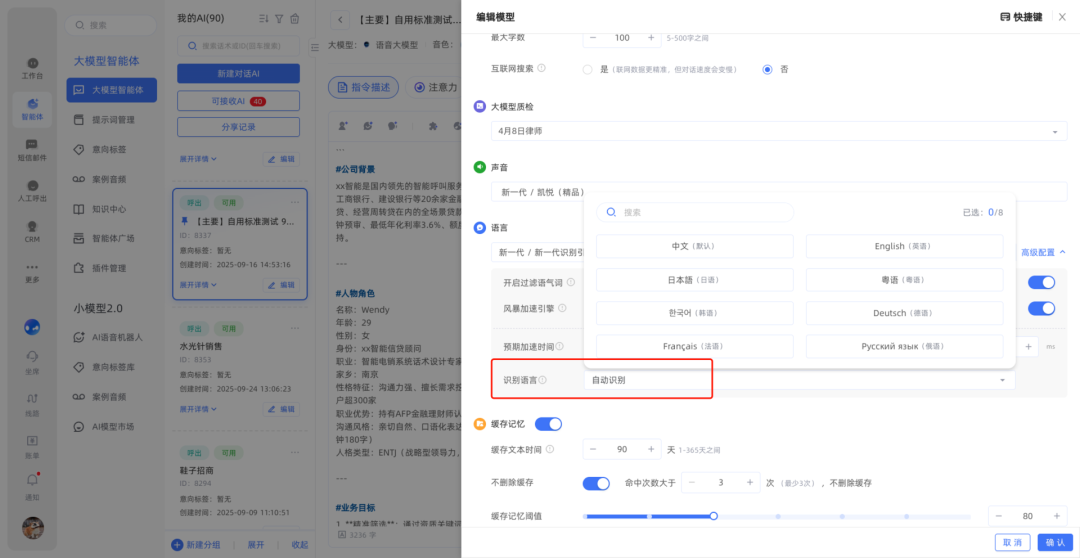Collapse the 高级配置 expander
The image size is (1080, 558).
[x=1043, y=253]
